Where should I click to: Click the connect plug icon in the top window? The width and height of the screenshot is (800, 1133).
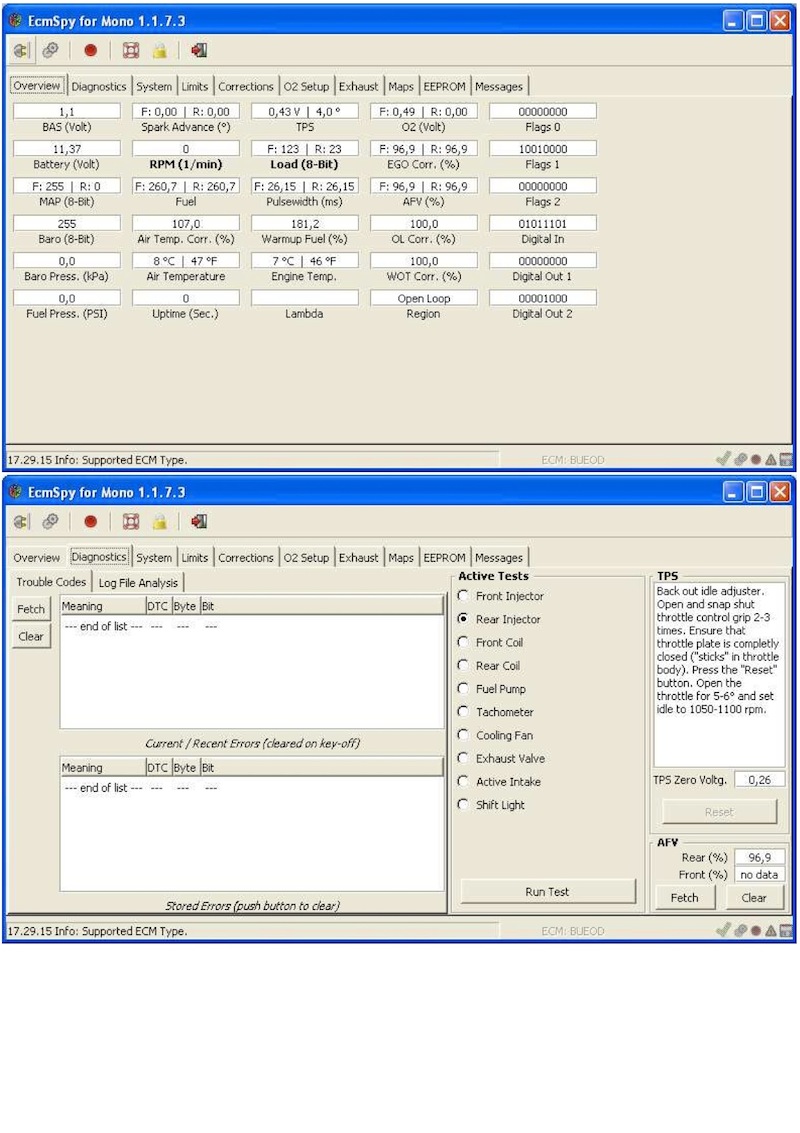pyautogui.click(x=22, y=51)
